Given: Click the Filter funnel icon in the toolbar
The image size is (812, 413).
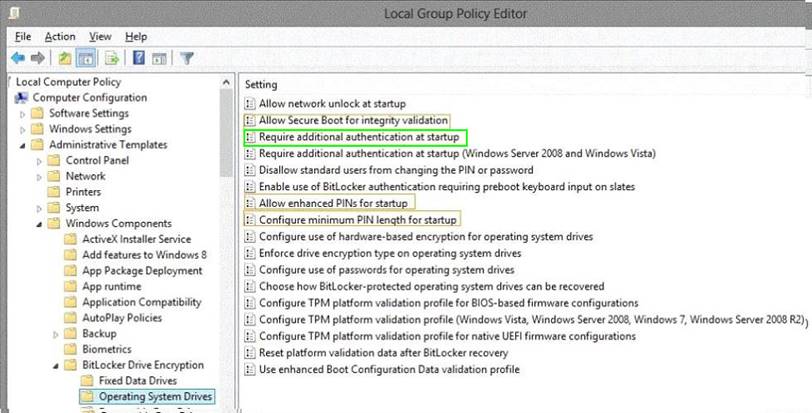Looking at the screenshot, I should [x=186, y=58].
